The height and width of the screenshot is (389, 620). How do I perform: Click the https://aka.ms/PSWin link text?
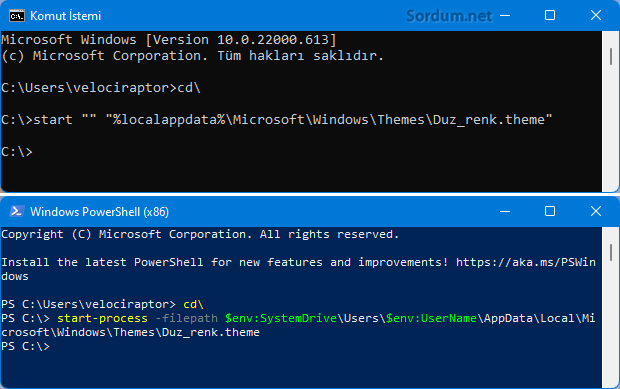tap(525, 262)
